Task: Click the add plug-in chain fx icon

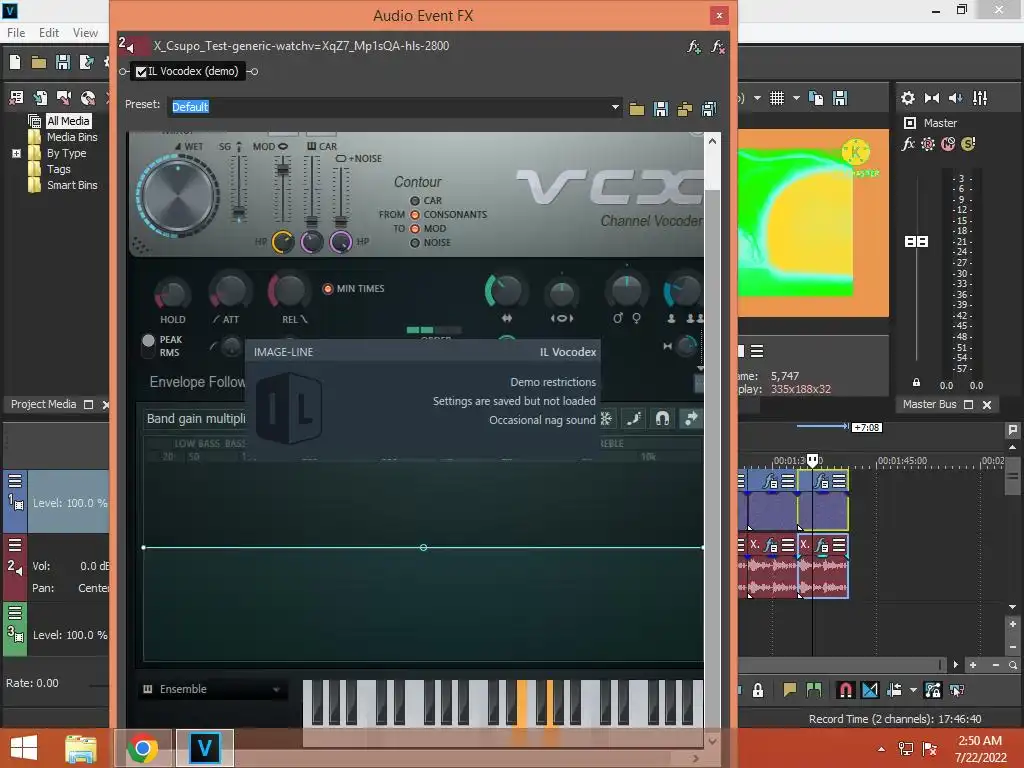Action: pos(694,46)
